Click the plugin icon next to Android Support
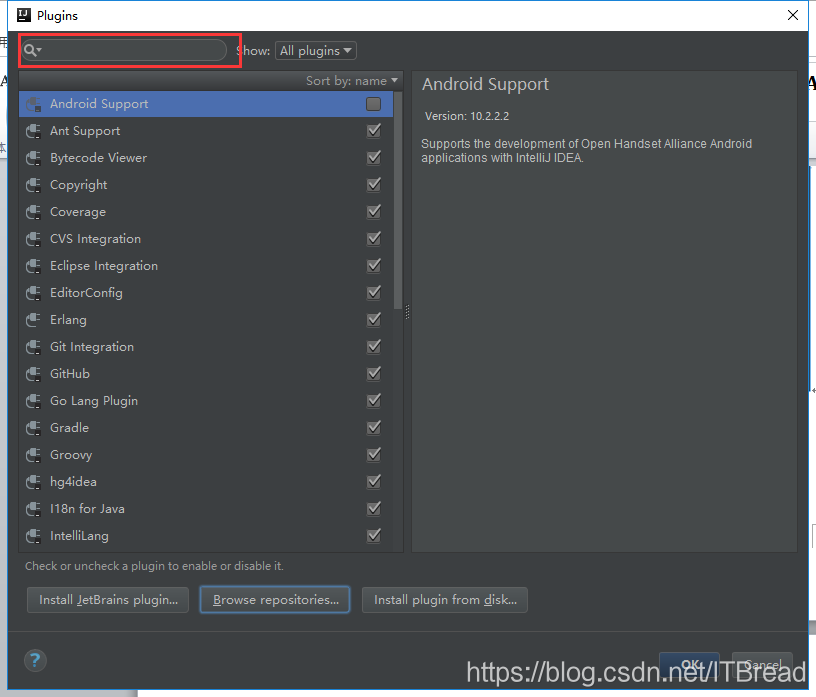This screenshot has height=697, width=816. pos(34,104)
